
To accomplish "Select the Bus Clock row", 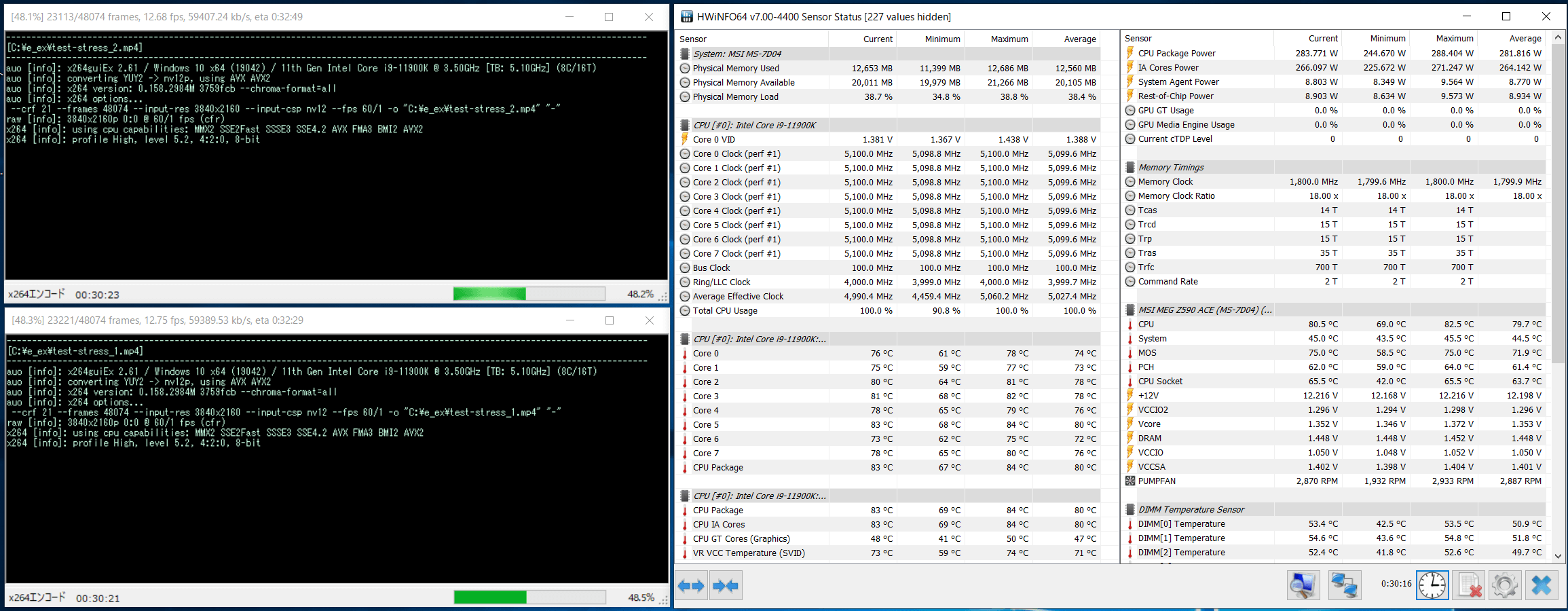I will (889, 267).
